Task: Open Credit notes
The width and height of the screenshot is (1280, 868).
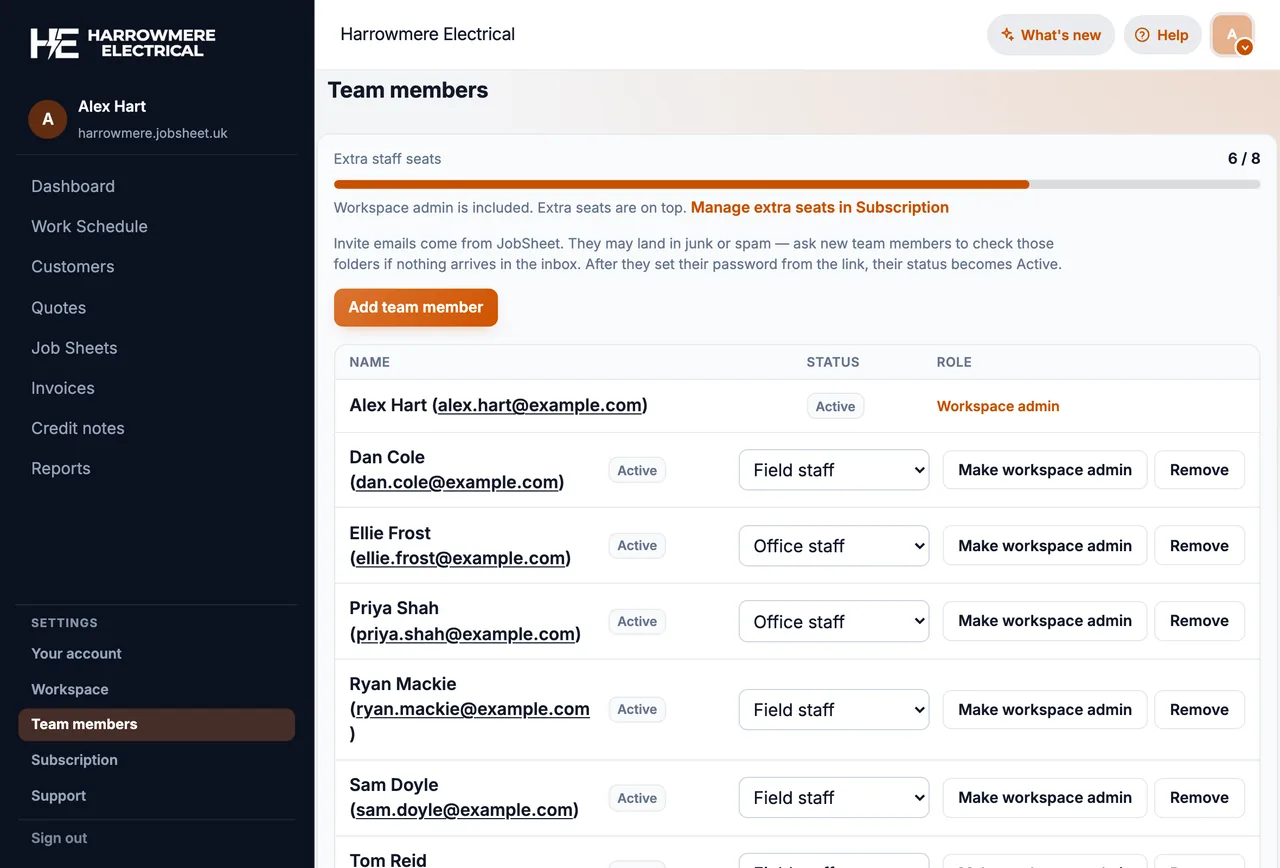Action: point(78,428)
